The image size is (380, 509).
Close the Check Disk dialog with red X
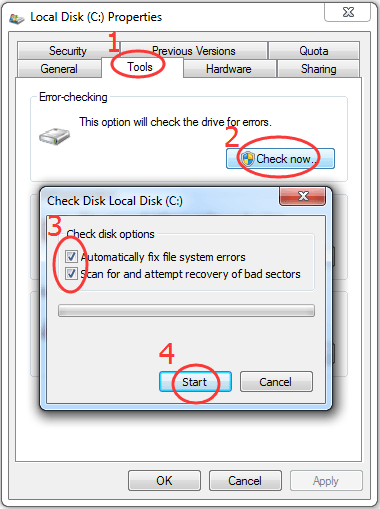coord(302,196)
